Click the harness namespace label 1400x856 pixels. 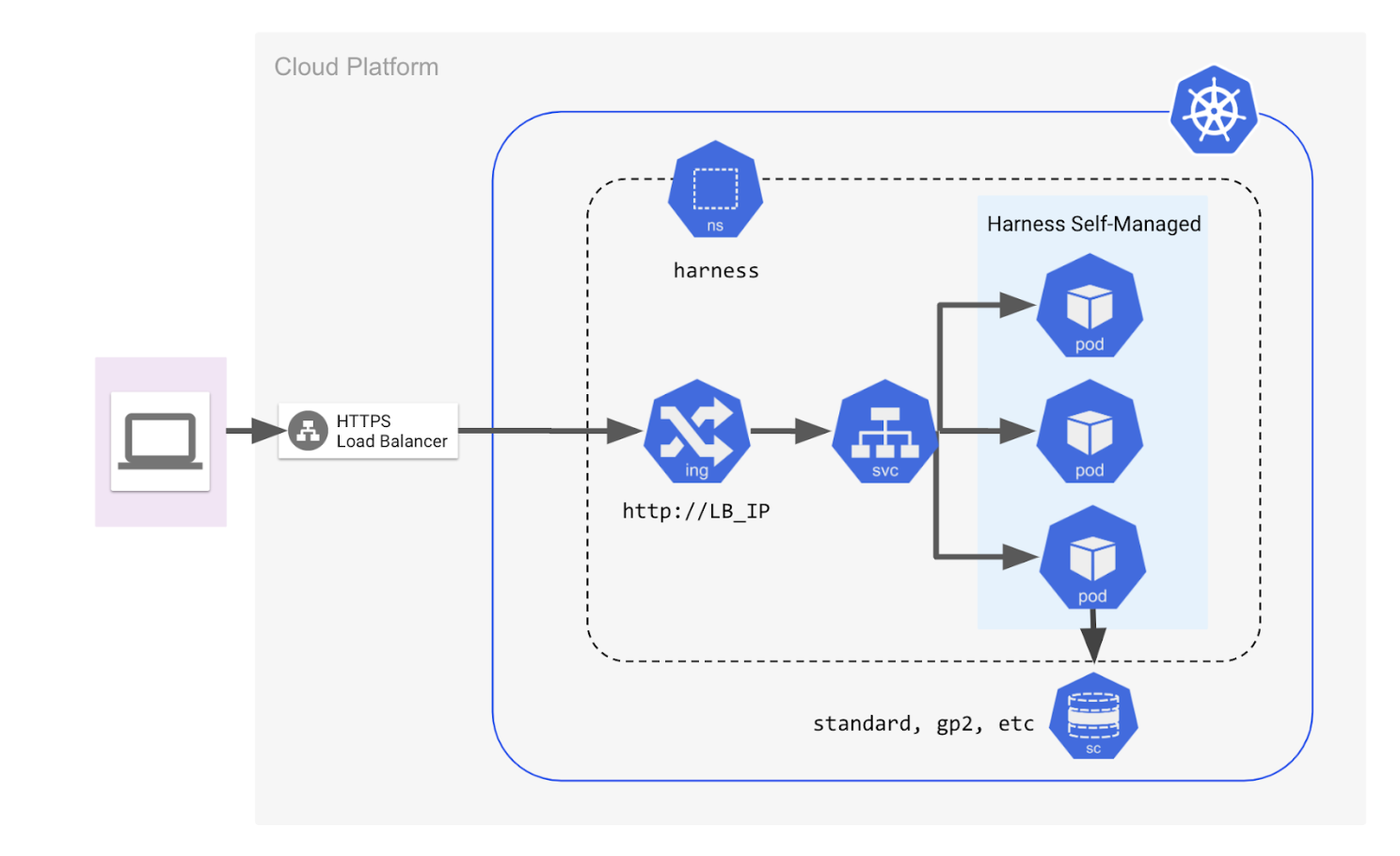click(716, 271)
